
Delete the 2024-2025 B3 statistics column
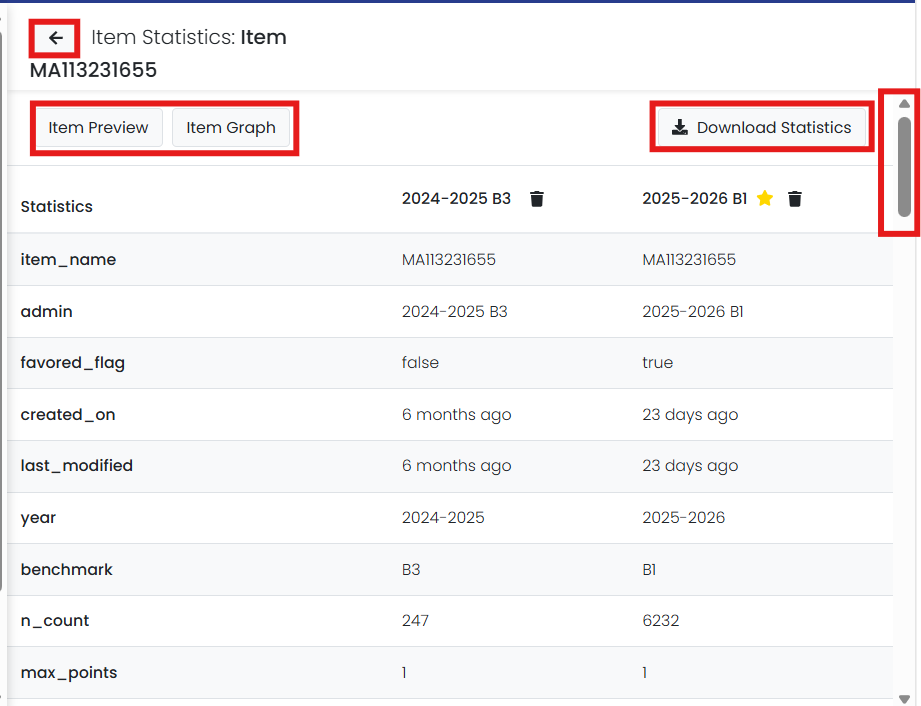point(537,199)
